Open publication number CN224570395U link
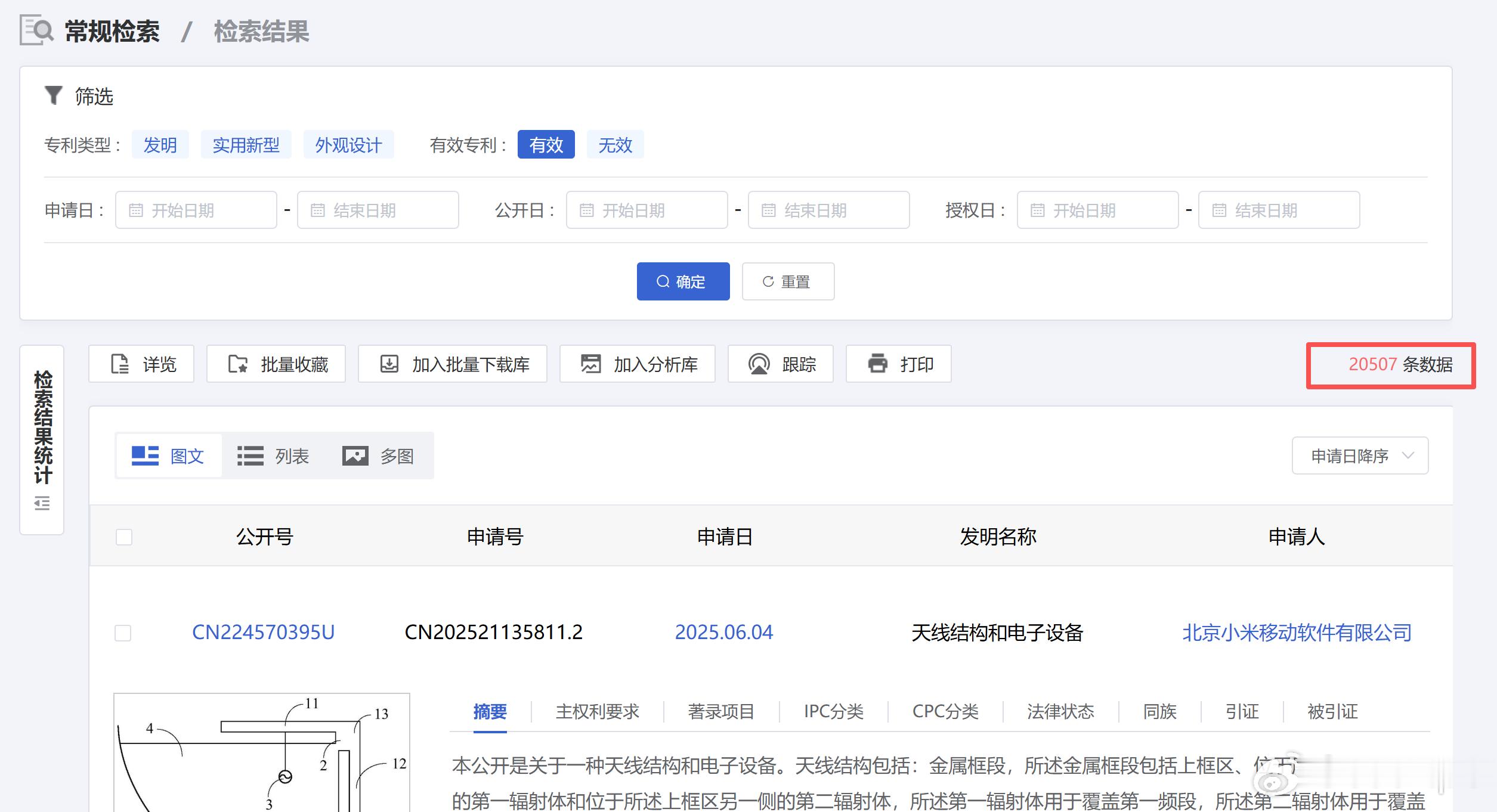The image size is (1497, 812). [263, 633]
